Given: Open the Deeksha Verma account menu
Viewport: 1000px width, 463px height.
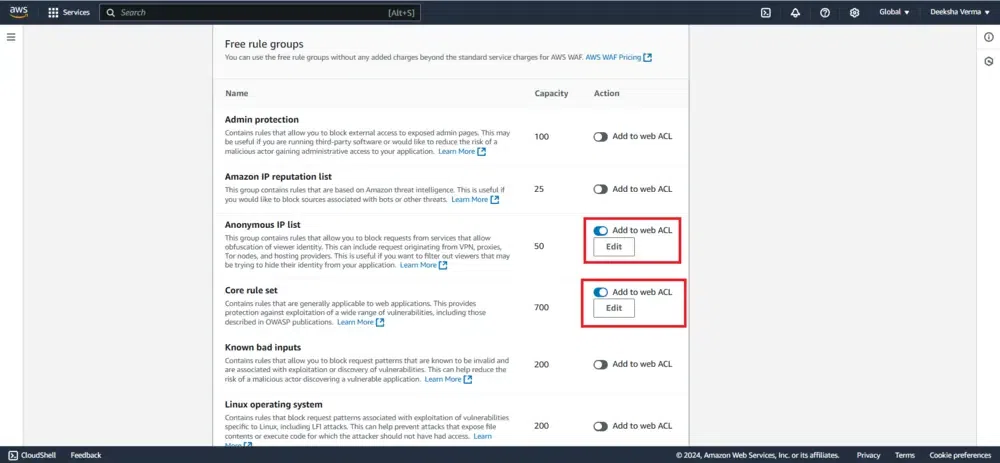Looking at the screenshot, I should click(959, 12).
